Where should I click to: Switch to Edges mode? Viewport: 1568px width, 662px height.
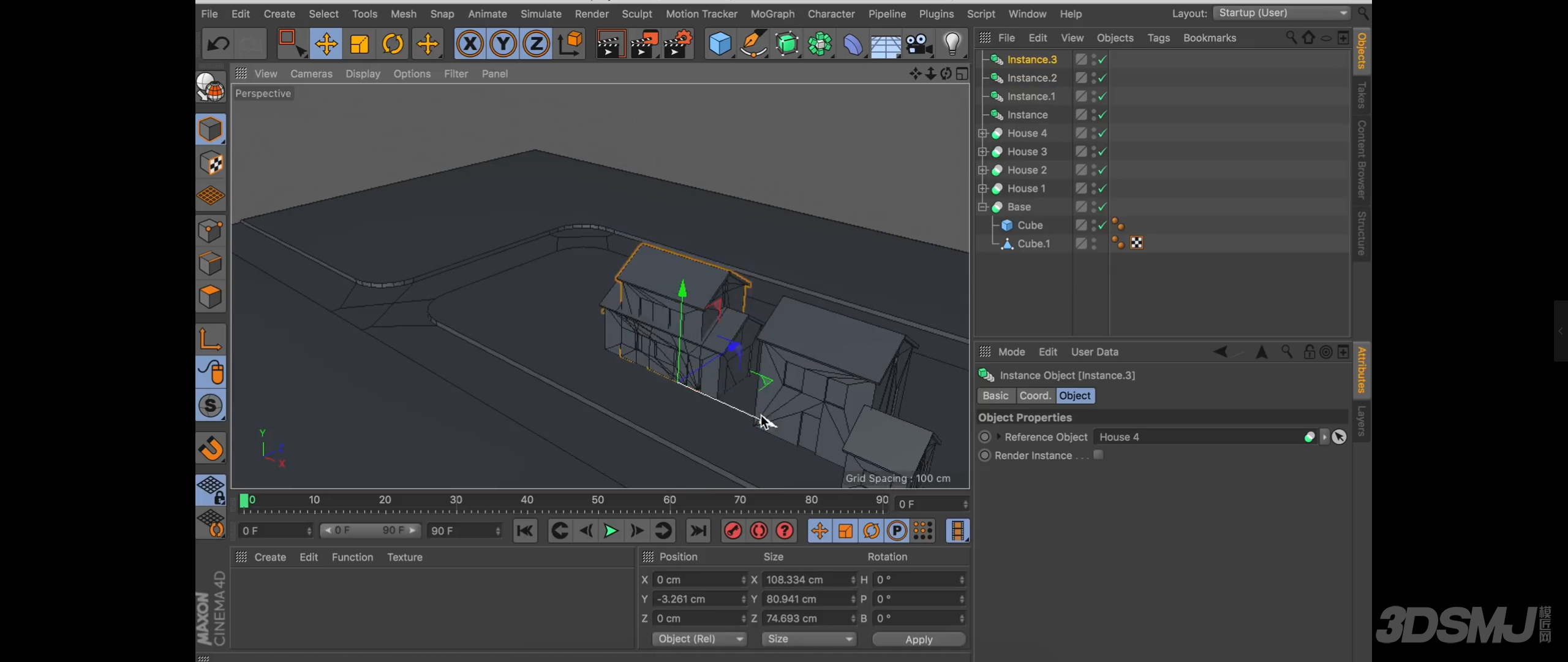click(211, 264)
